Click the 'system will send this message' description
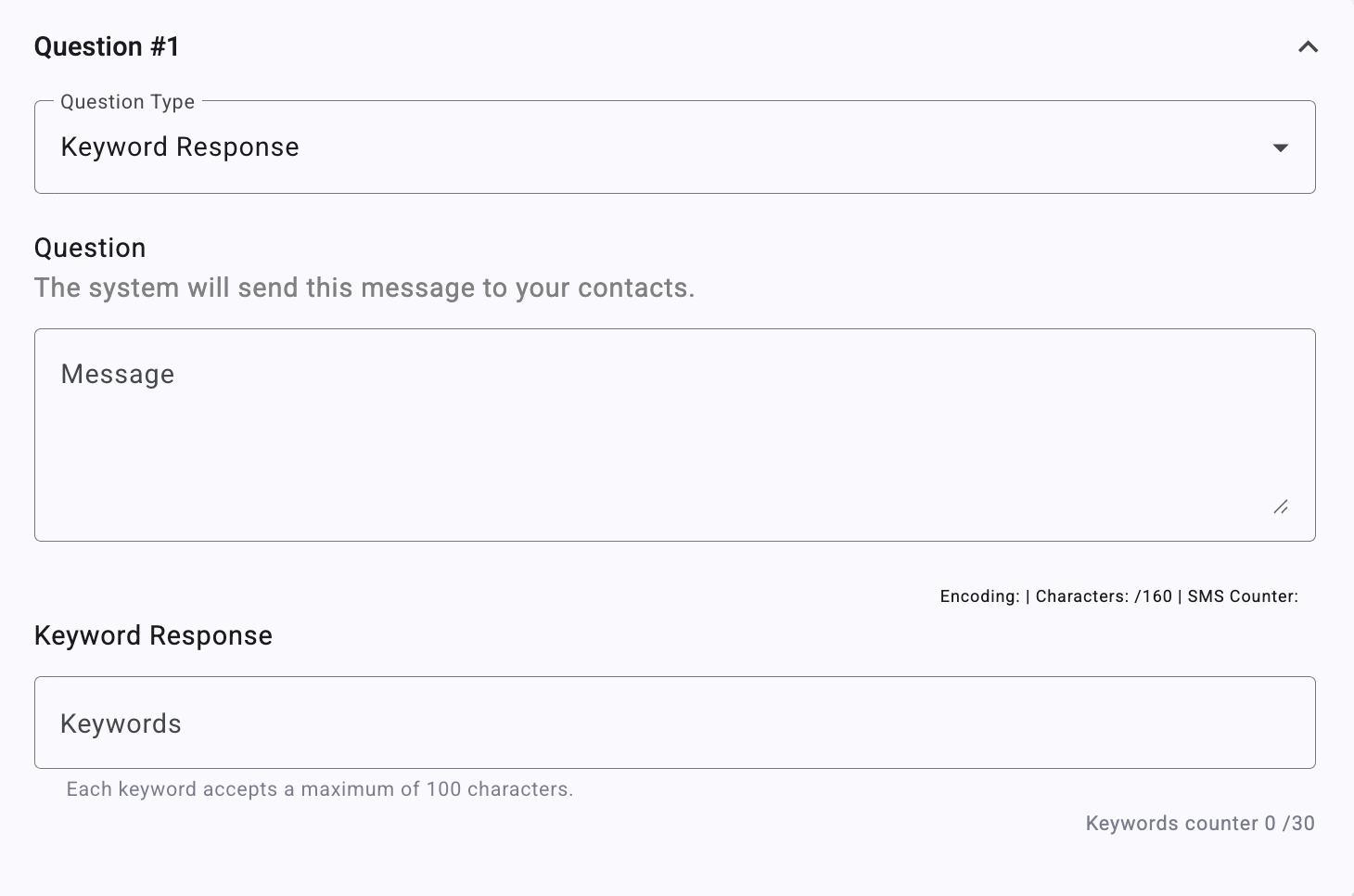This screenshot has width=1354, height=896. (364, 288)
